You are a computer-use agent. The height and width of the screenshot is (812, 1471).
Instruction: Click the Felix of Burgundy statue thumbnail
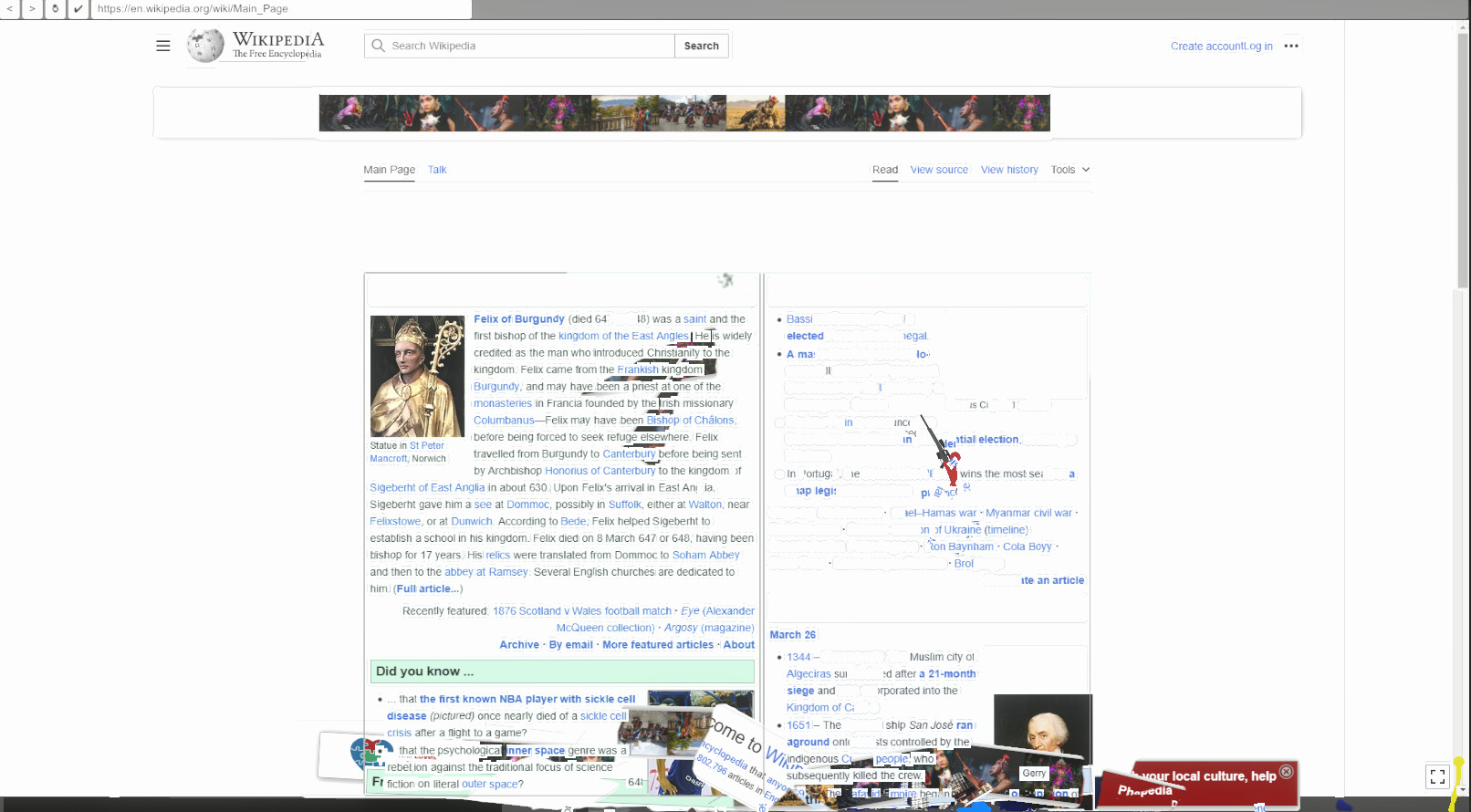[417, 376]
